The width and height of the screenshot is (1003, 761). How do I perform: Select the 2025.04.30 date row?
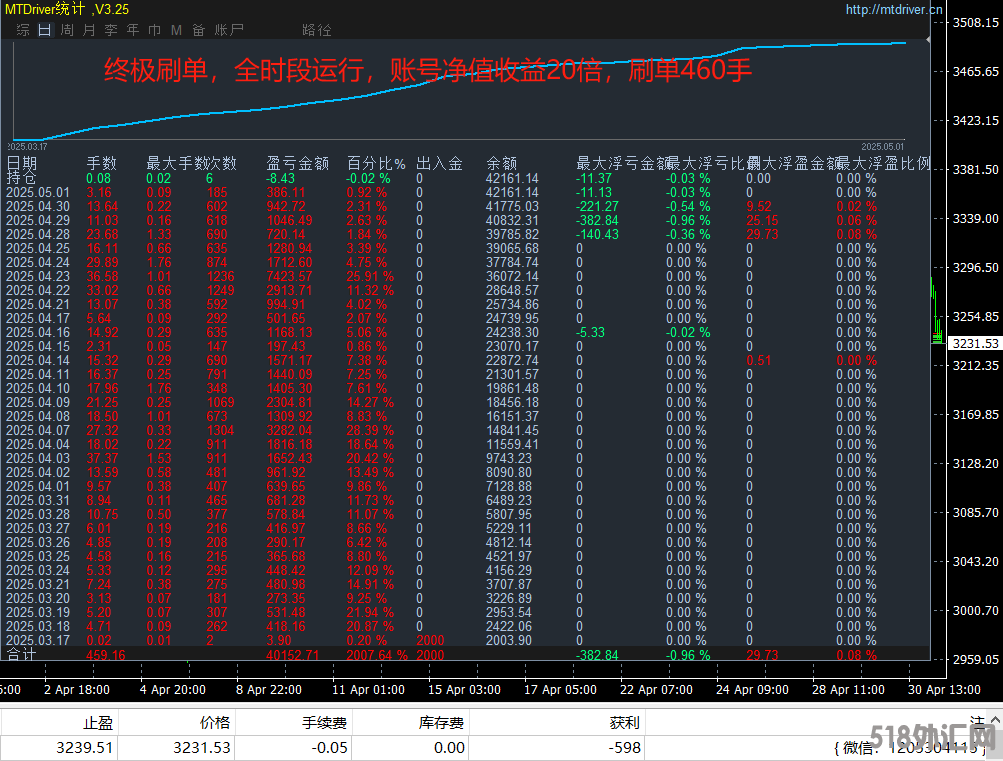[x=38, y=207]
